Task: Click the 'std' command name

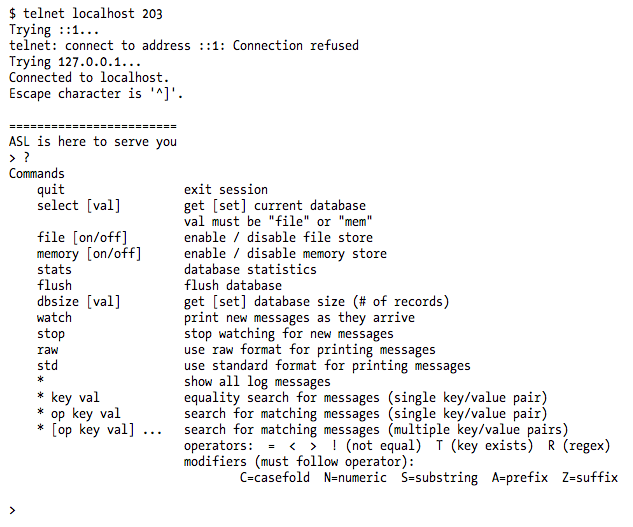Action: click(47, 366)
